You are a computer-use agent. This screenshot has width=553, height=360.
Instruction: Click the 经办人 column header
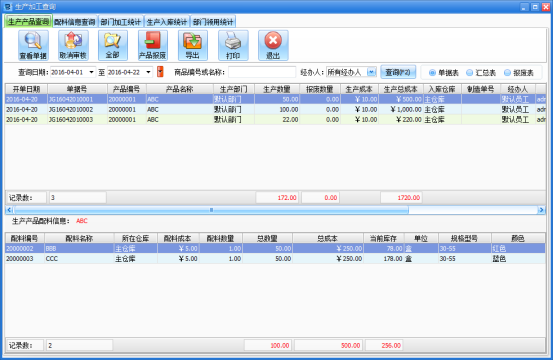(518, 89)
